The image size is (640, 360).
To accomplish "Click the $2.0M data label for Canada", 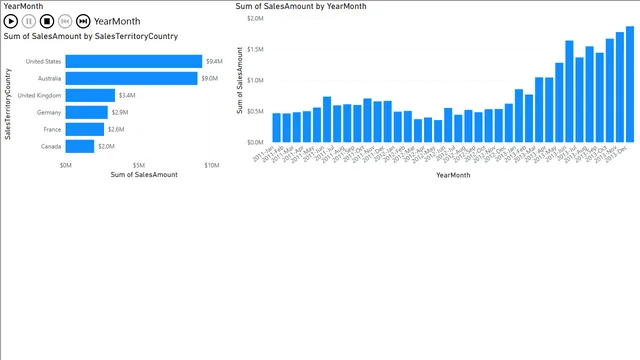I will point(107,147).
